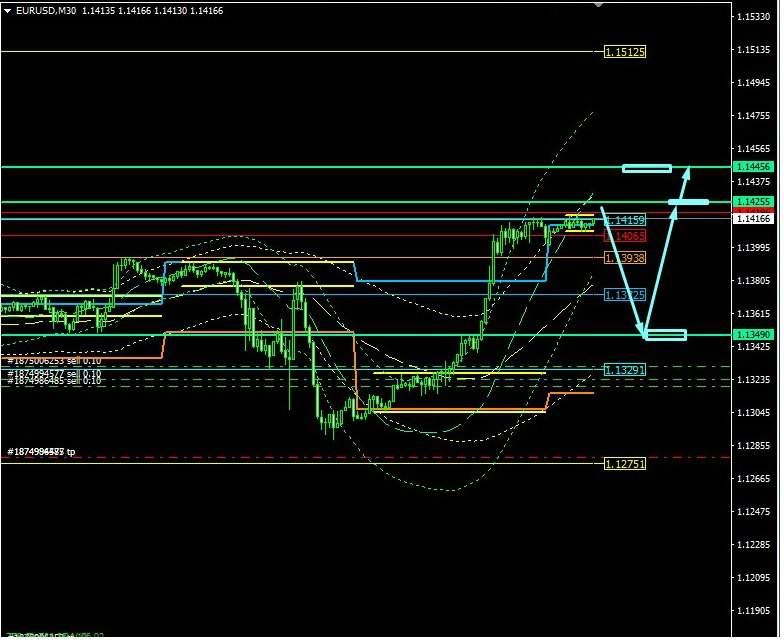Click the triangle icon before EURUSD,M30

8,10
